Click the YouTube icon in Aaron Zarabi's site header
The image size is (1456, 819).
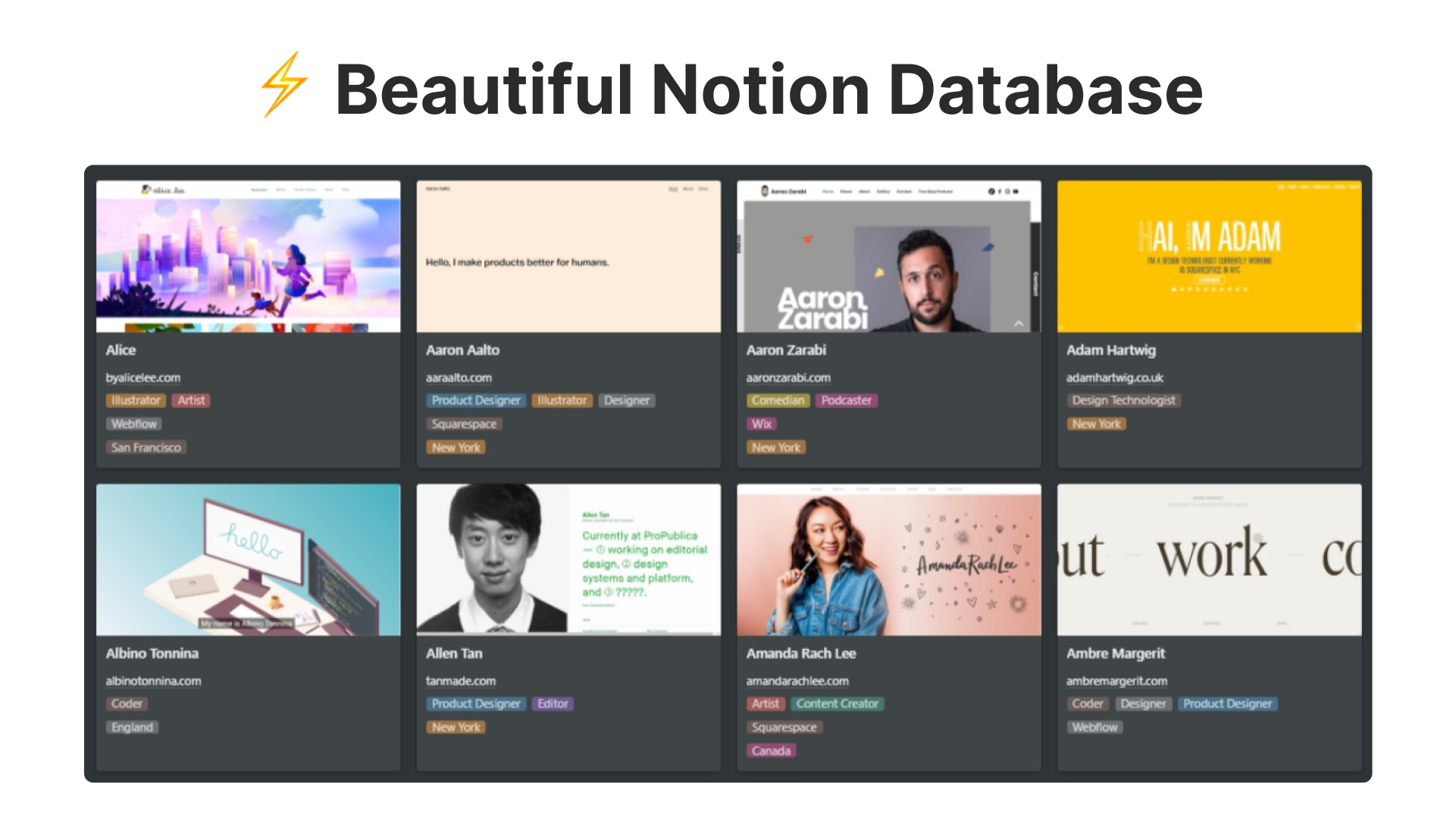point(1016,192)
